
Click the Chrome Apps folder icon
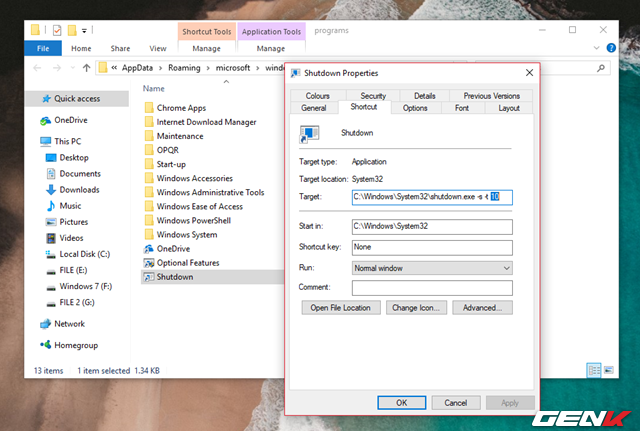(x=149, y=108)
